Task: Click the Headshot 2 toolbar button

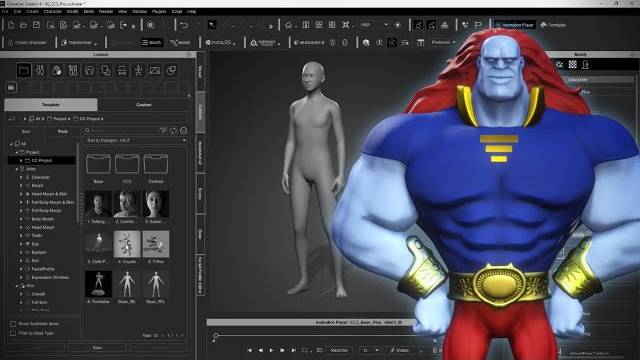Action: pos(309,42)
